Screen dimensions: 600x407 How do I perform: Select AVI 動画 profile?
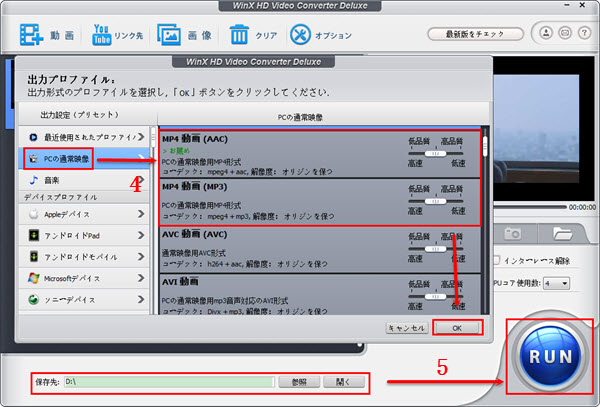point(320,294)
